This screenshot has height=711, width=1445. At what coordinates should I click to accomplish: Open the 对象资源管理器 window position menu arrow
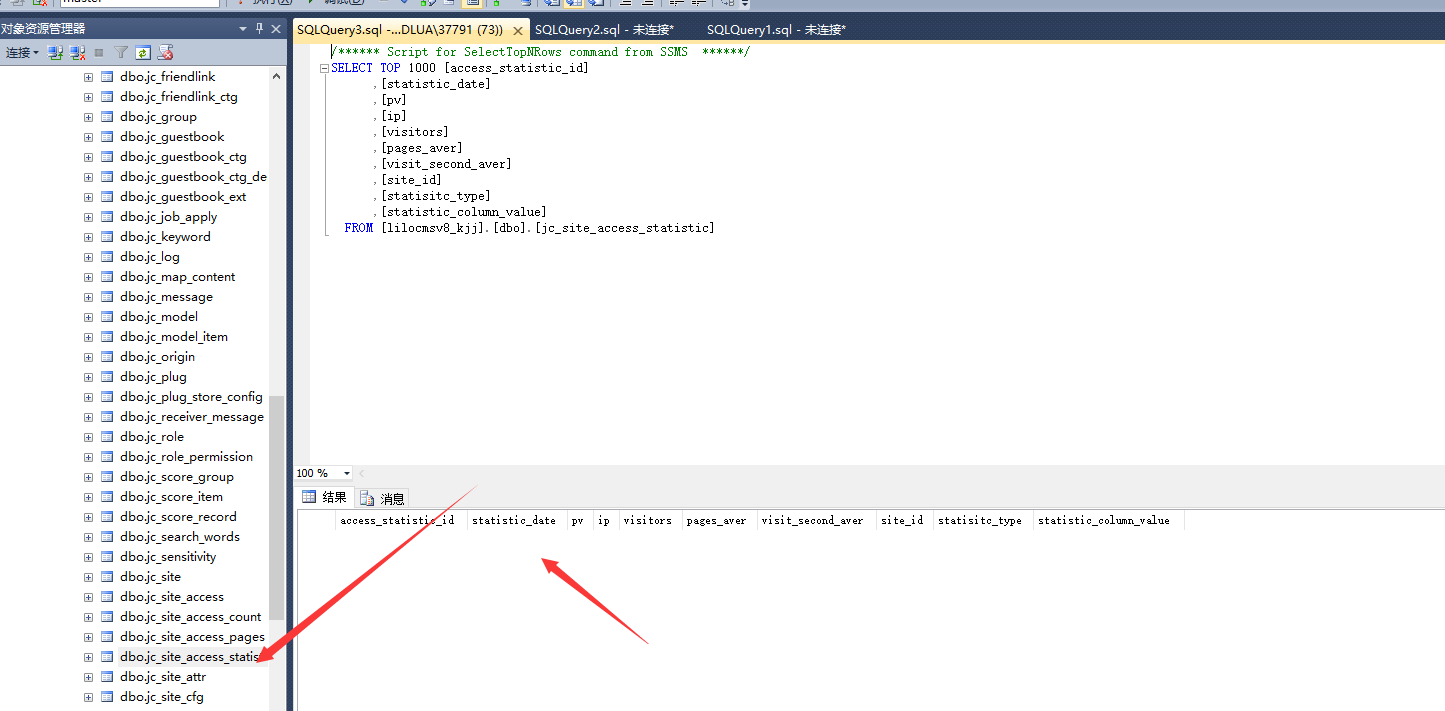(244, 29)
